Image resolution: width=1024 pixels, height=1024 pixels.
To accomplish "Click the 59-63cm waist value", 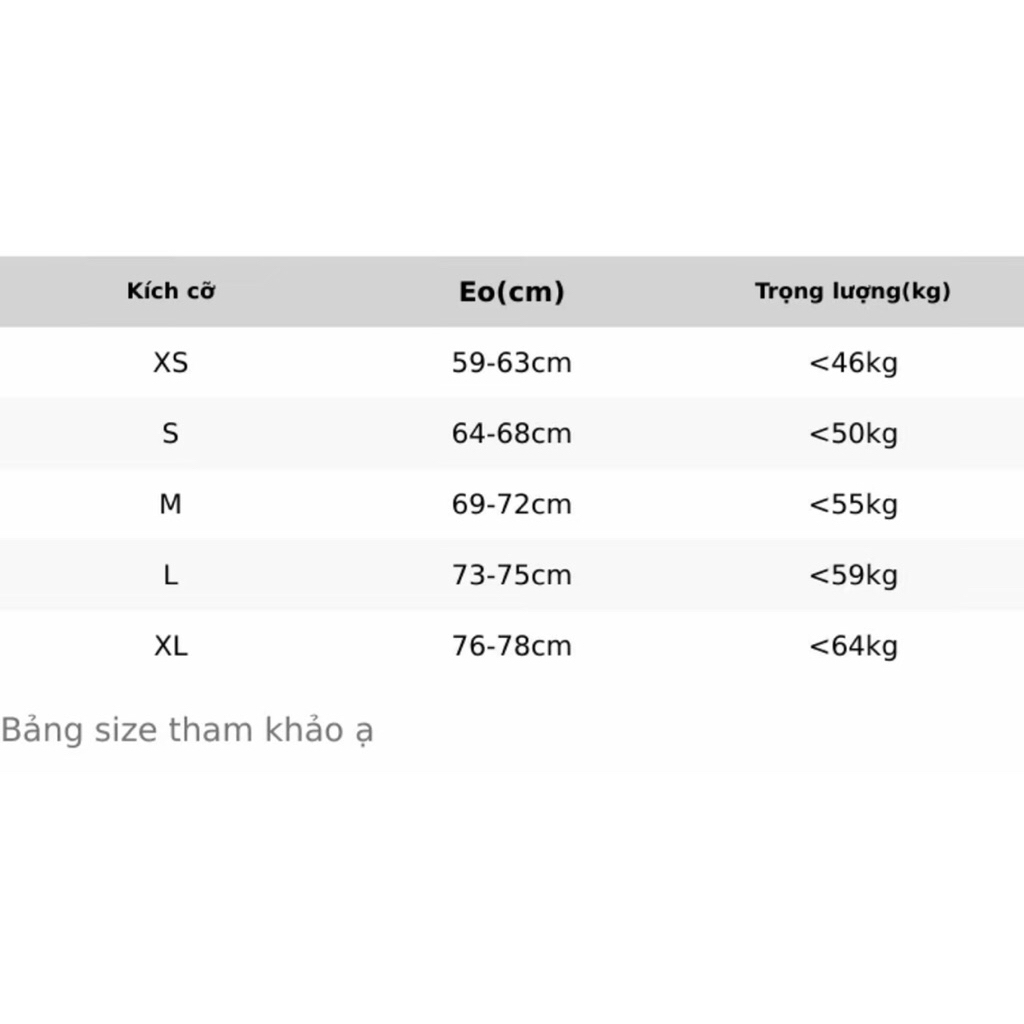I will [x=511, y=362].
